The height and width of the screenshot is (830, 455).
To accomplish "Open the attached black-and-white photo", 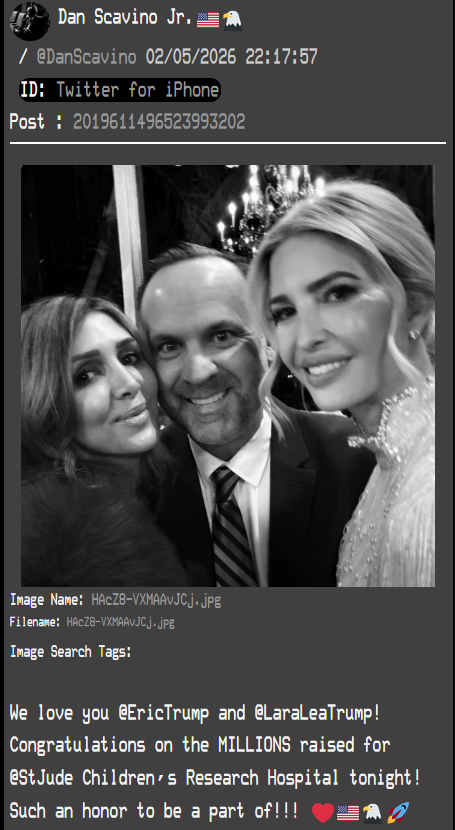I will click(x=228, y=376).
